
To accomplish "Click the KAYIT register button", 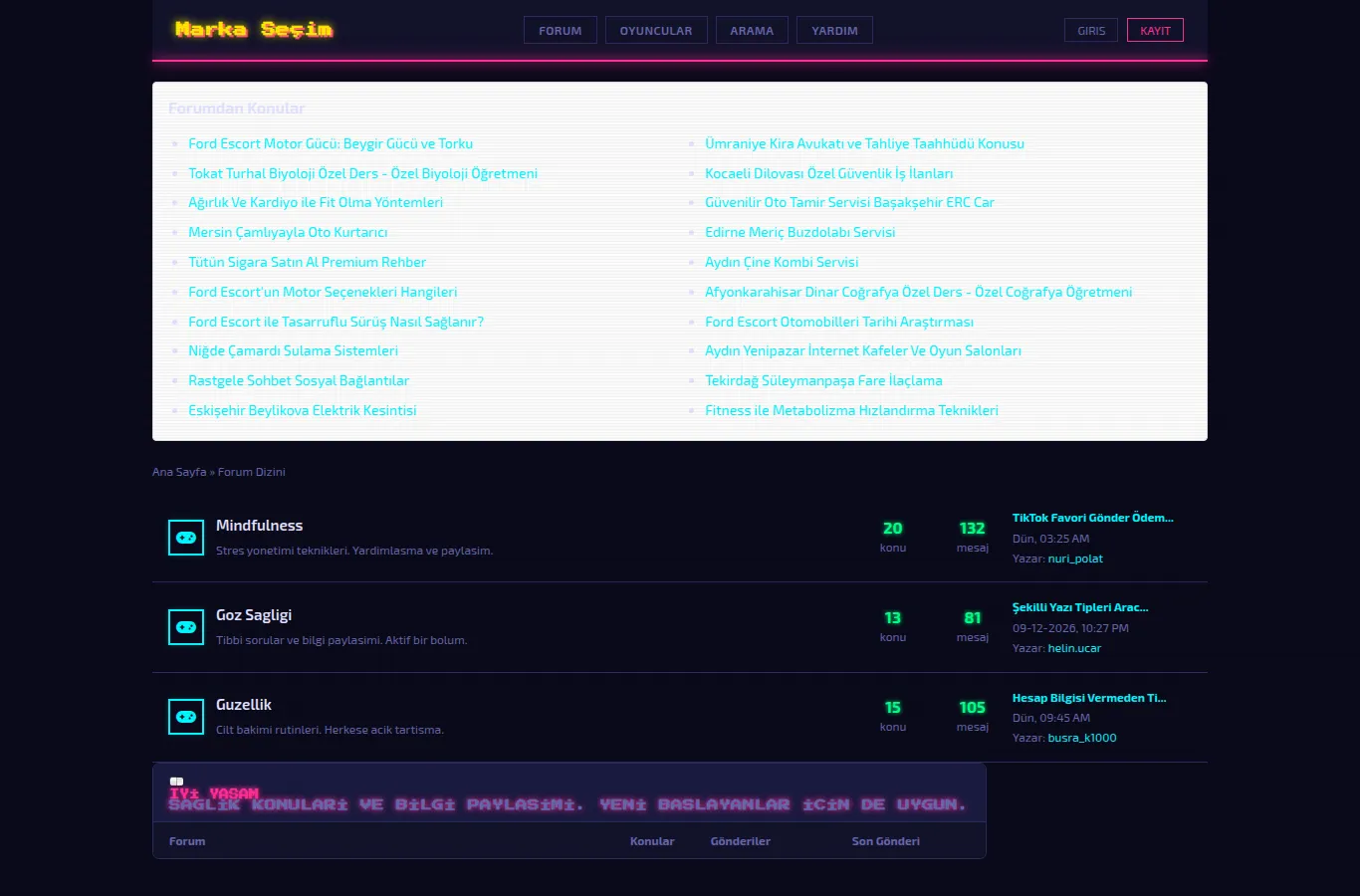I will pyautogui.click(x=1155, y=31).
